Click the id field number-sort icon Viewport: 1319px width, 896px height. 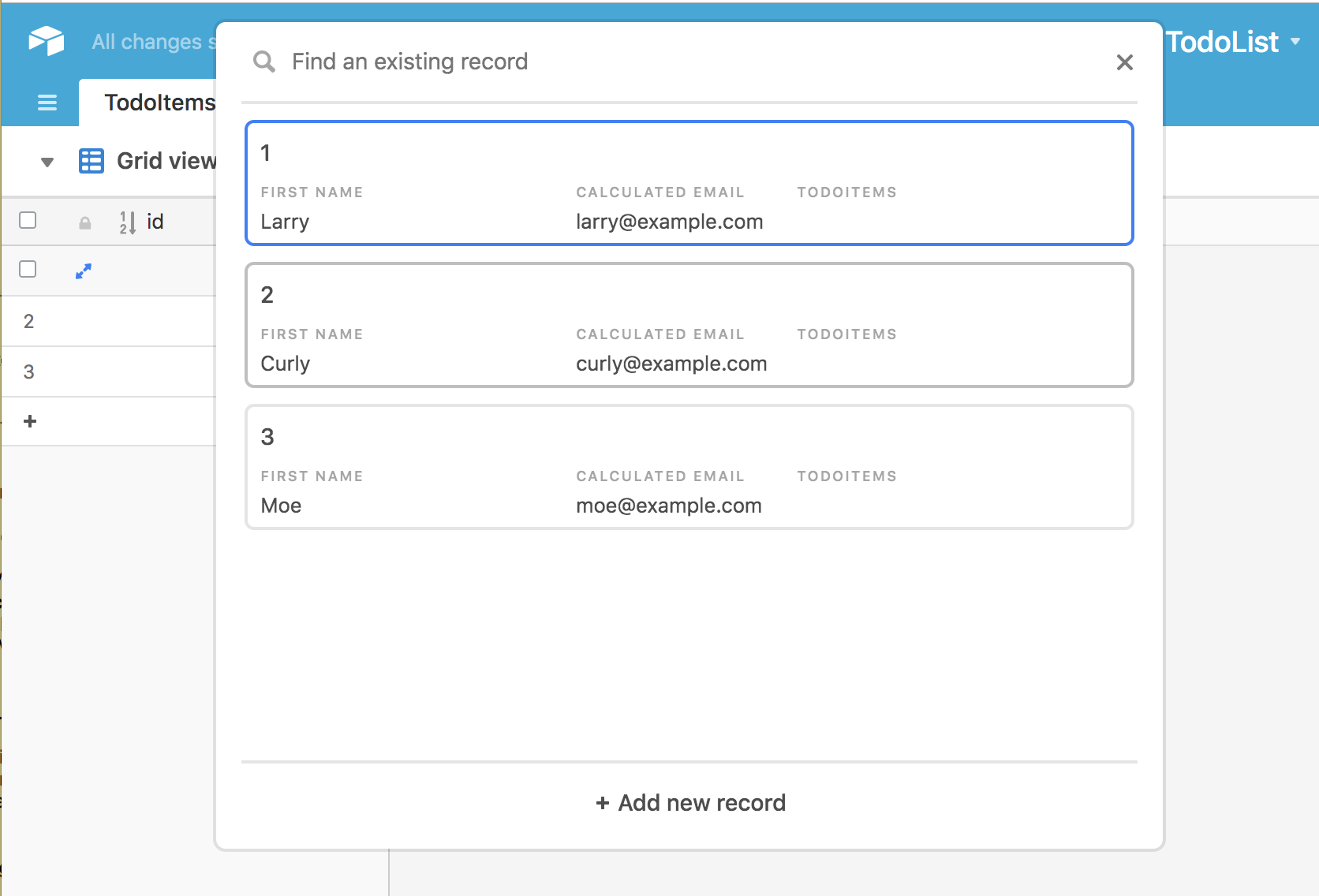(x=127, y=222)
